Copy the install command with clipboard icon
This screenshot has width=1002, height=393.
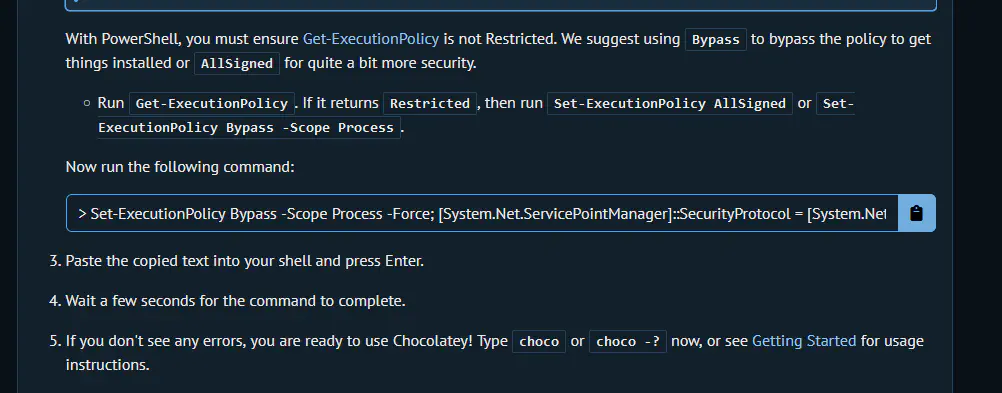click(916, 213)
